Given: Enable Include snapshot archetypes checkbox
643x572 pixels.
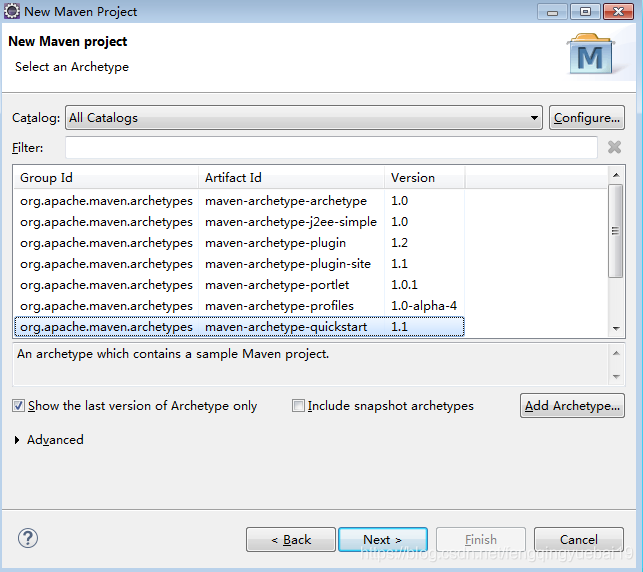Looking at the screenshot, I should pos(298,406).
